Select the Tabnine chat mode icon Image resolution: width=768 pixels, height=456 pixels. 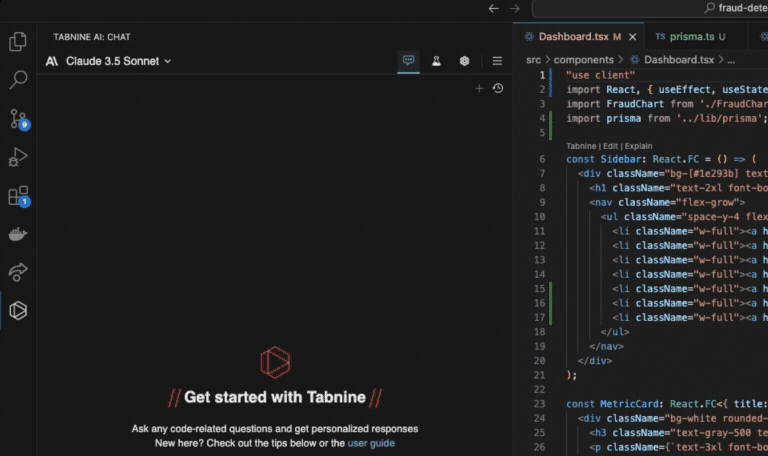[408, 61]
